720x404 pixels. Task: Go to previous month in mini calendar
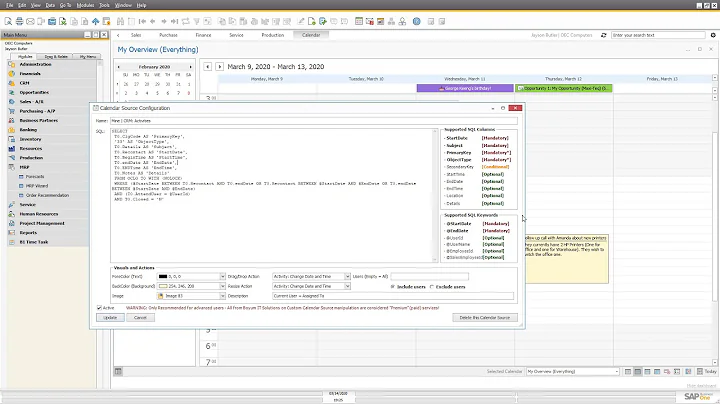[118, 67]
